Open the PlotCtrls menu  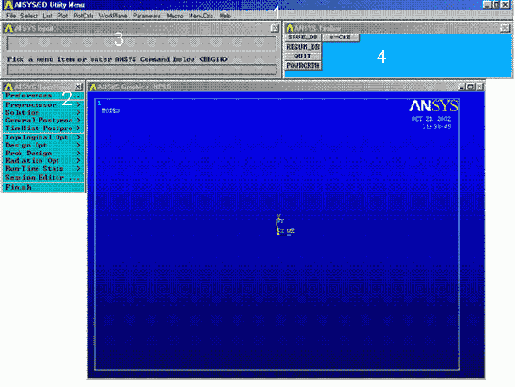coord(83,15)
